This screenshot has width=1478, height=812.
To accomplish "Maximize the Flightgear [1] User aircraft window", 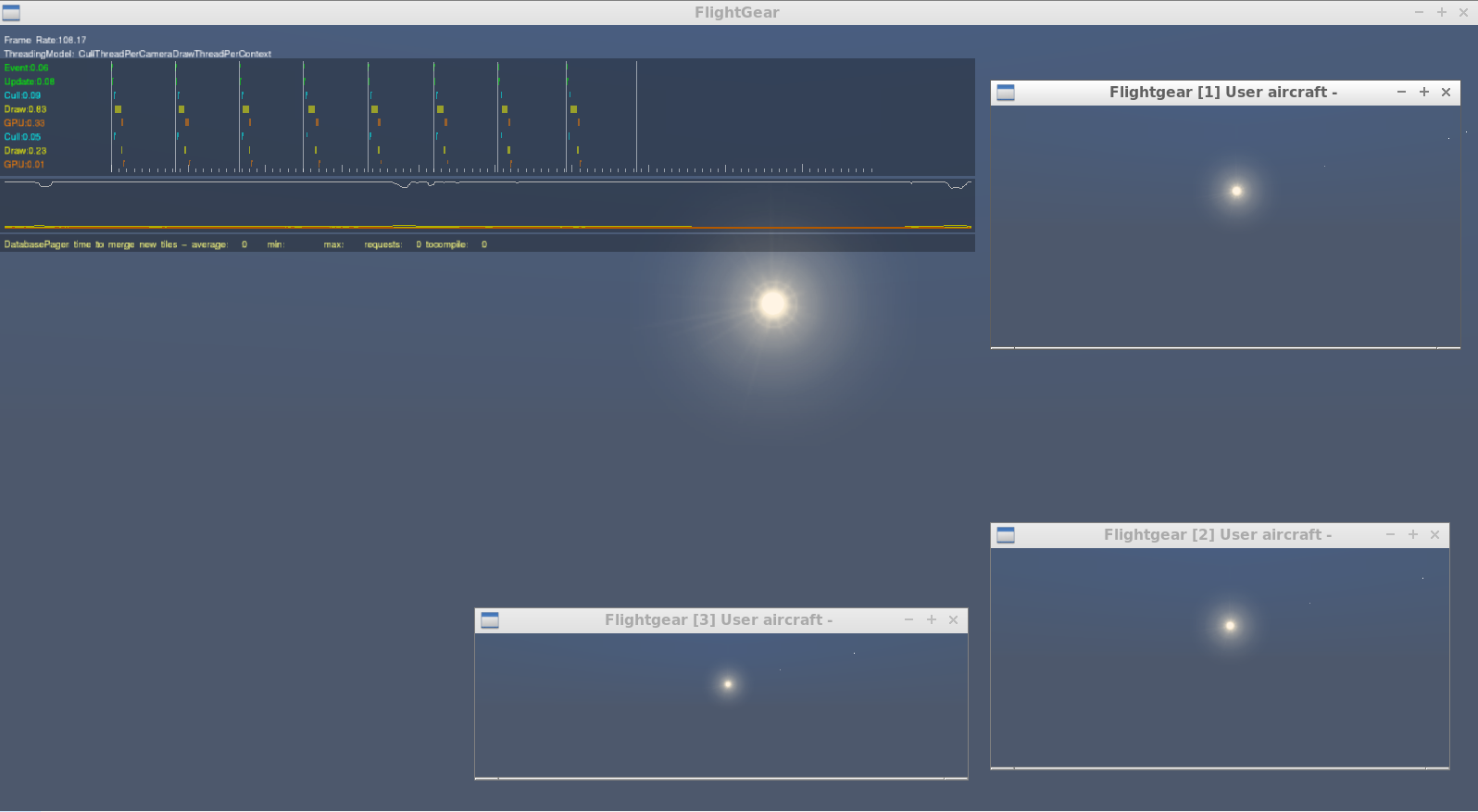I will (1424, 93).
